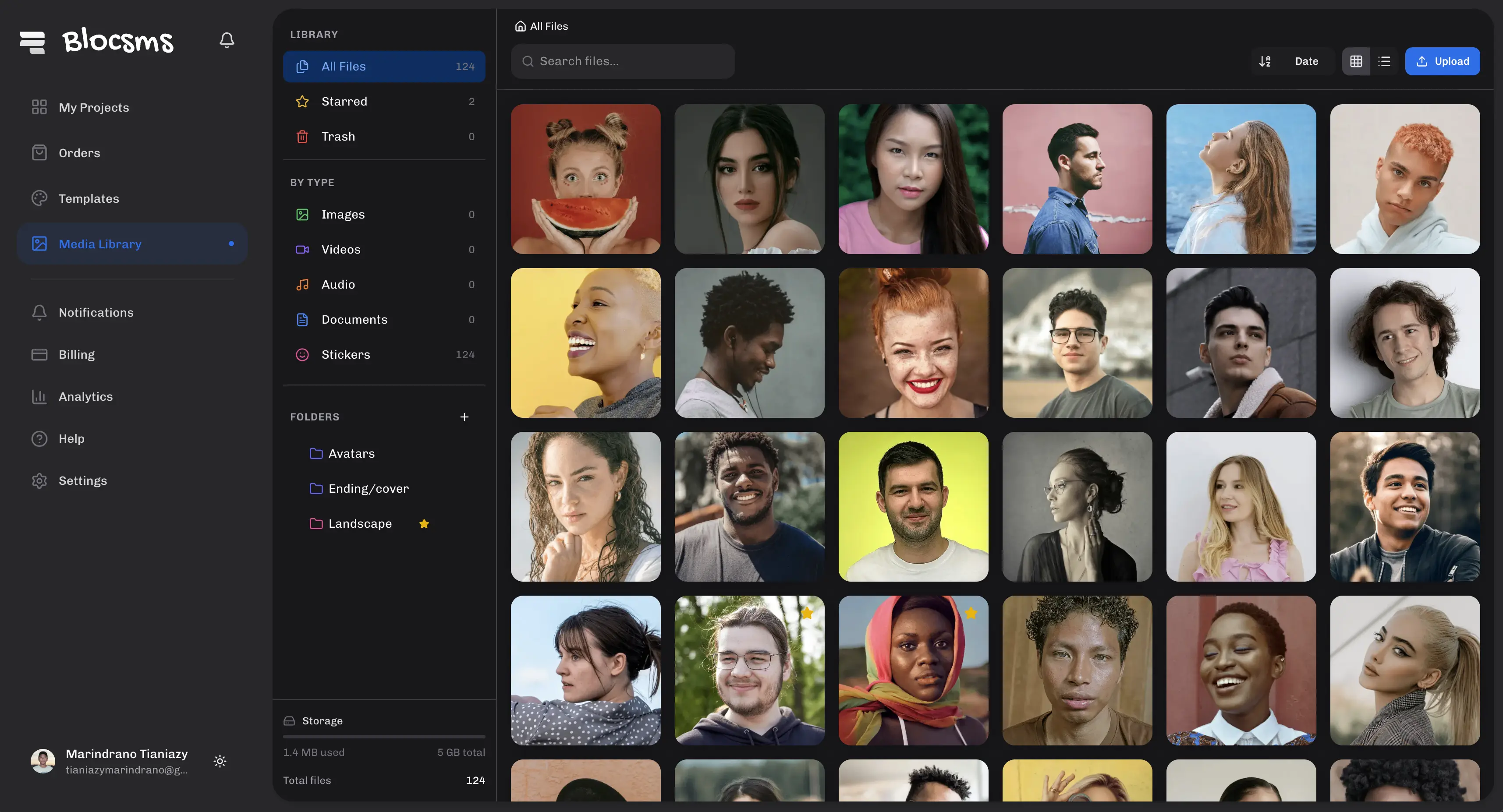Screen dimensions: 1503x812
Task: Click the home icon in breadcrumb
Action: 521,26
